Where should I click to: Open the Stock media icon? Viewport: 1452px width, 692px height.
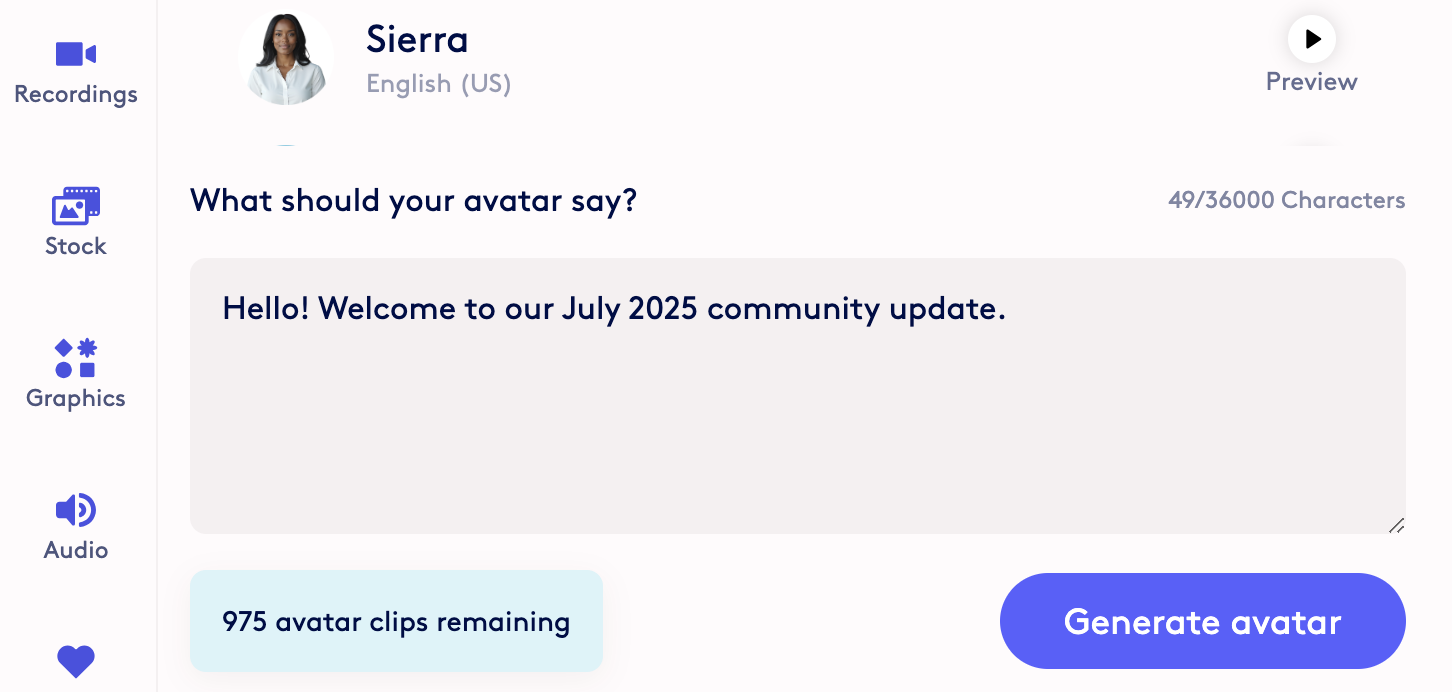76,205
